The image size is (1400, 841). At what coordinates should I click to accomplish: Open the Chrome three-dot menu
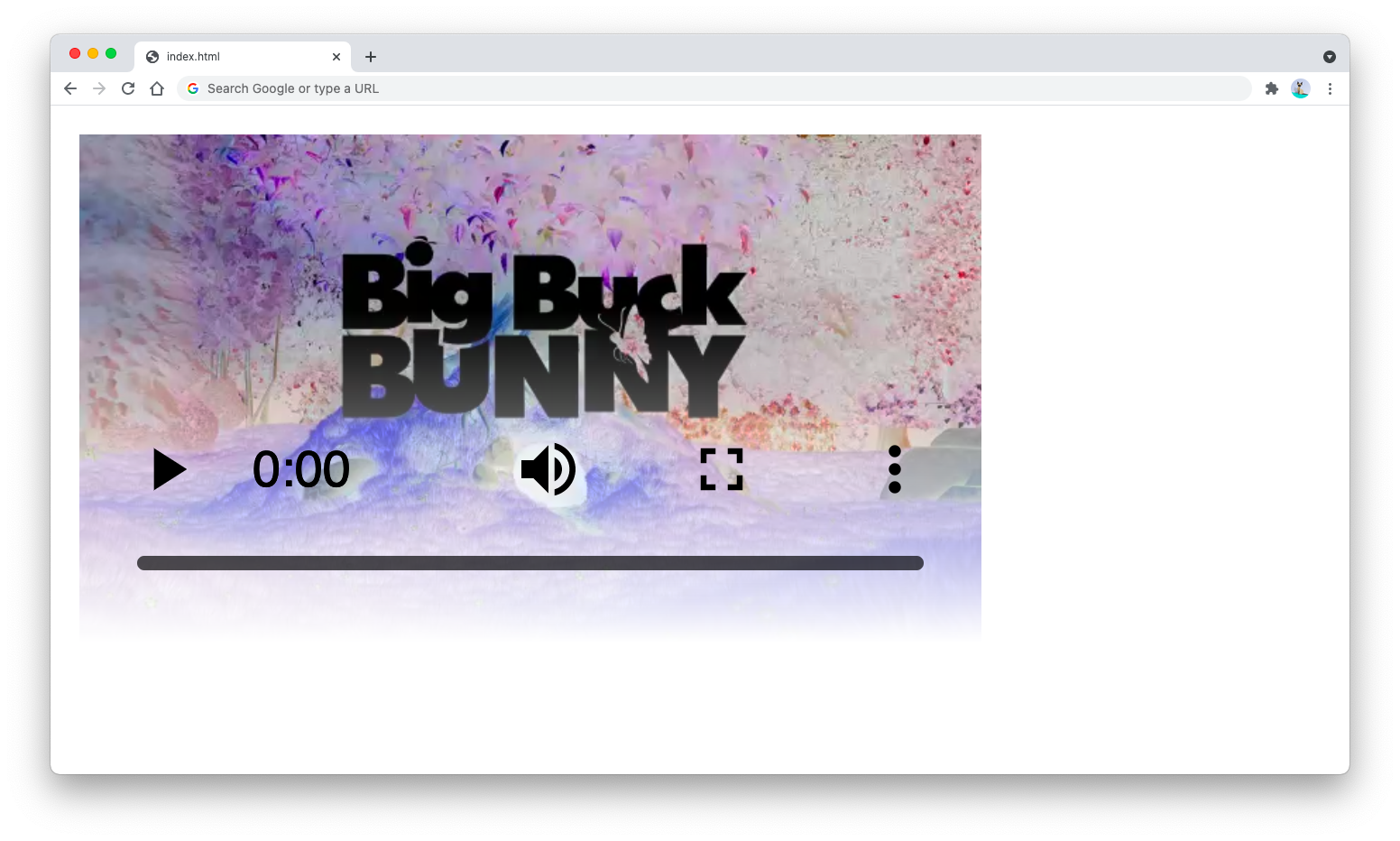1330,88
